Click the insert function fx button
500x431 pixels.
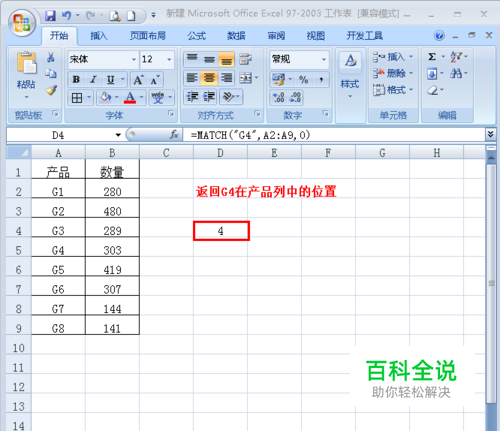click(x=174, y=135)
